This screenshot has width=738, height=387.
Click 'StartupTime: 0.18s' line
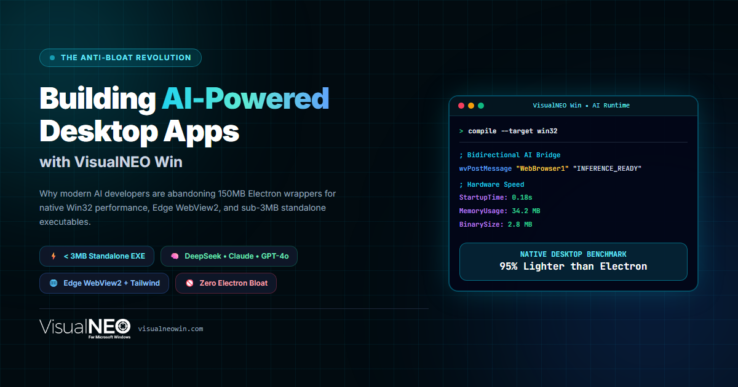[x=496, y=197]
